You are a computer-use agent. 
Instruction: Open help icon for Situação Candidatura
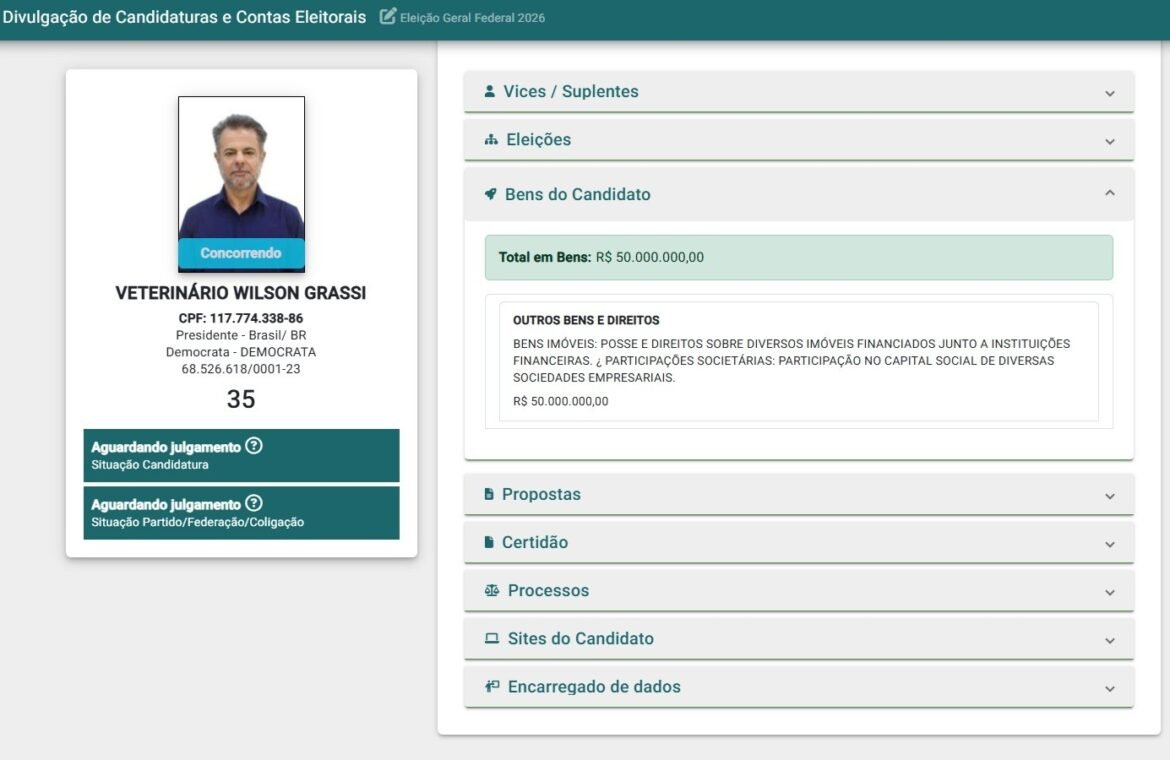click(254, 446)
